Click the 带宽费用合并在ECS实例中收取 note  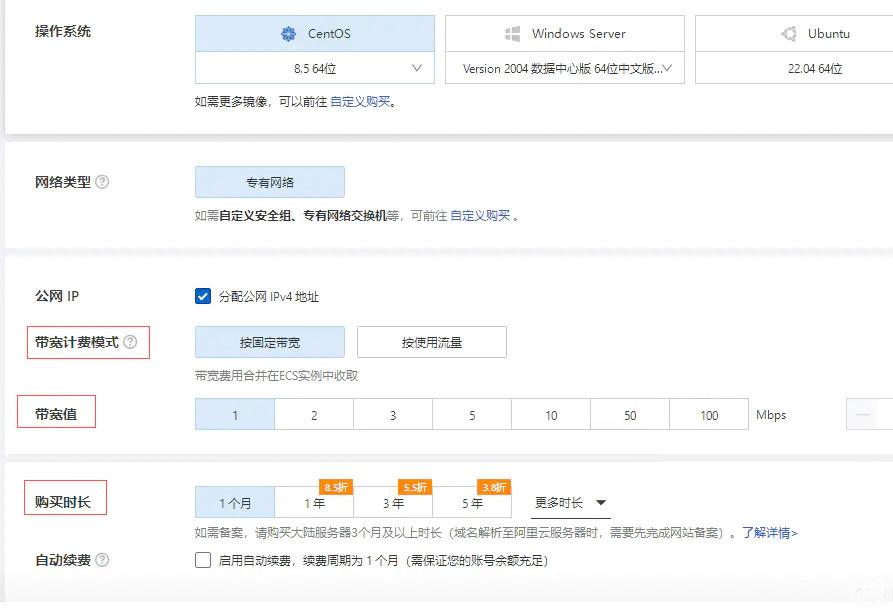tap(276, 376)
